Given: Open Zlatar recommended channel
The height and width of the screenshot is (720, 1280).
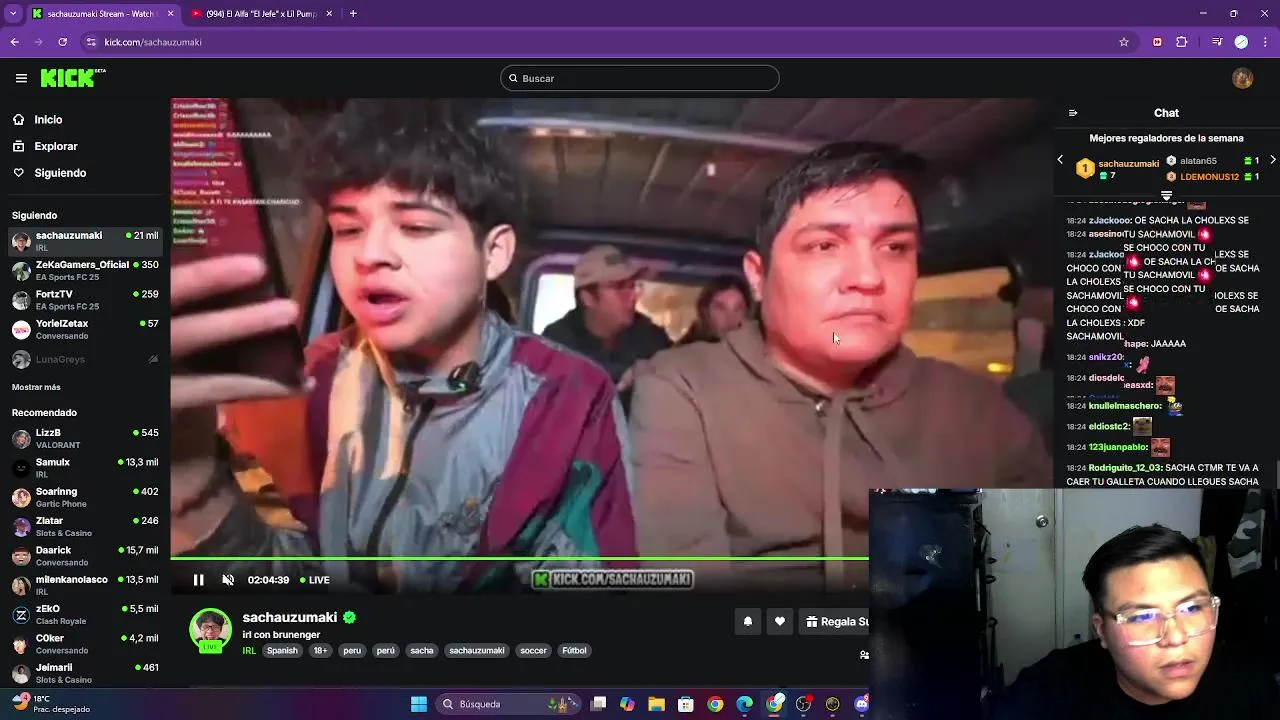Looking at the screenshot, I should [x=84, y=526].
